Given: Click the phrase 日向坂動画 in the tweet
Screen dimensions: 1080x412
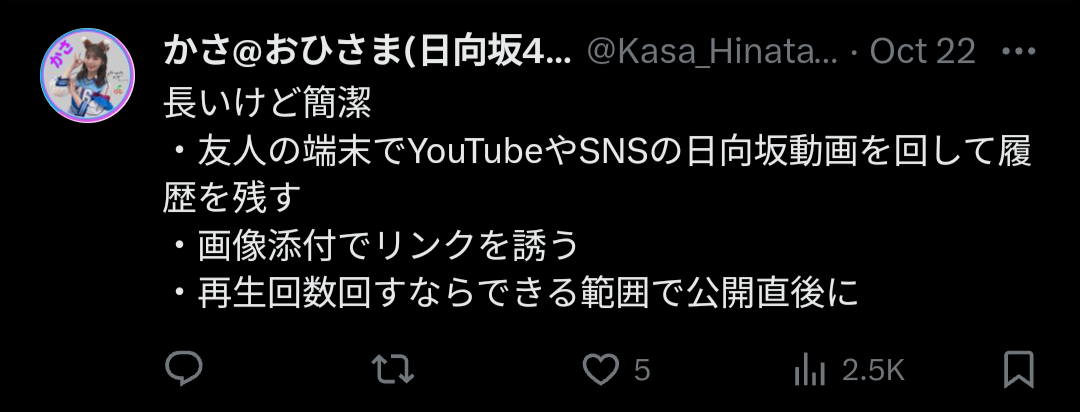Looking at the screenshot, I should click(x=772, y=152).
